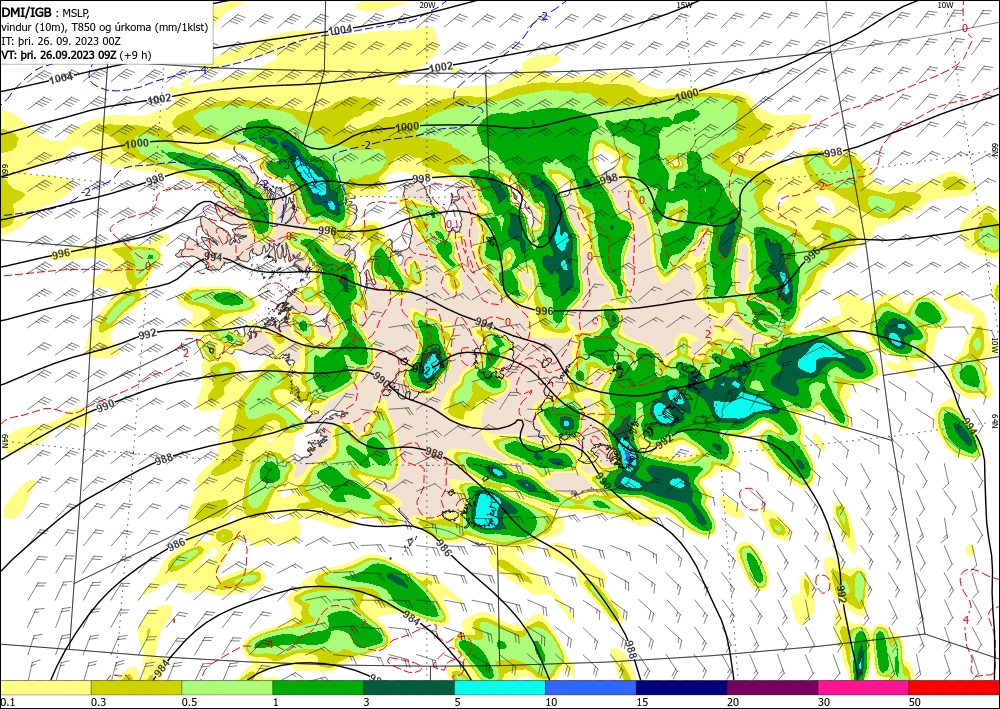Choose the navy 15–20 legend swatch
The height and width of the screenshot is (709, 1000).
click(x=681, y=687)
